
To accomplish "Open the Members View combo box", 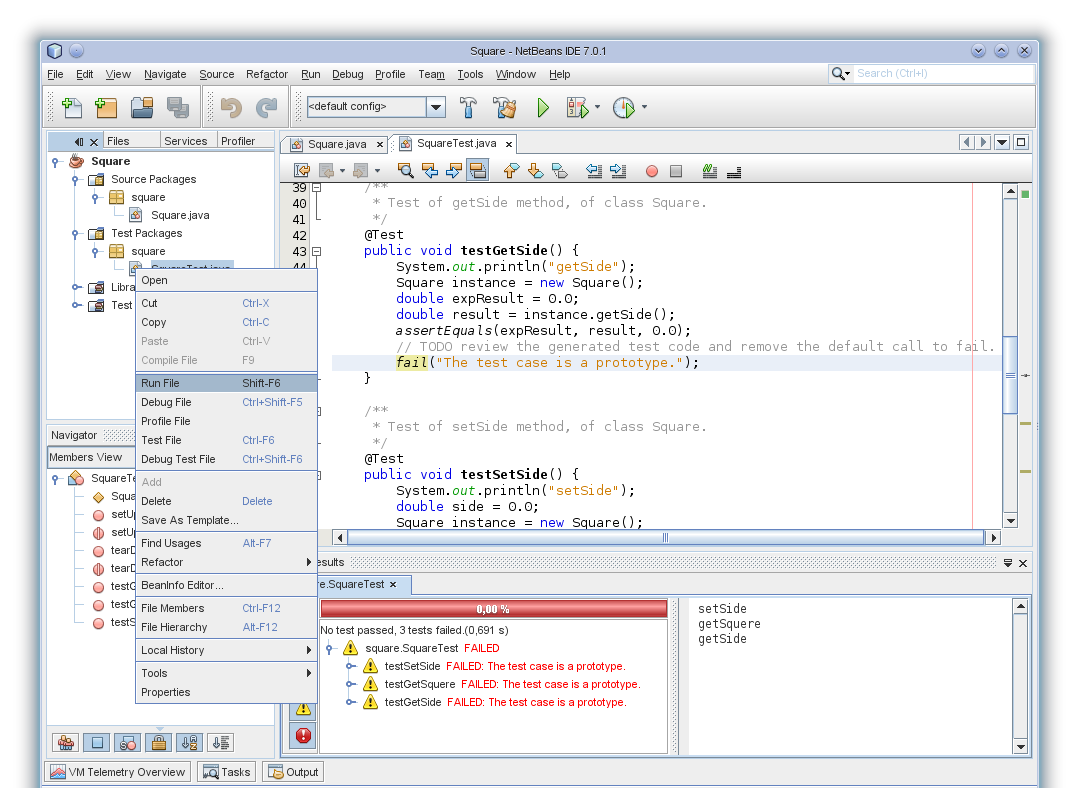I will 91,458.
